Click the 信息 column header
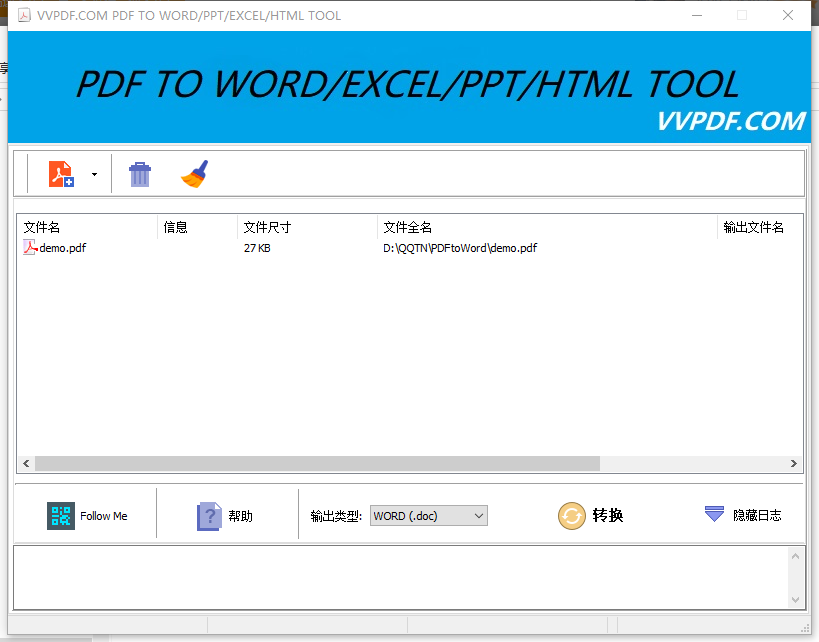 tap(197, 227)
